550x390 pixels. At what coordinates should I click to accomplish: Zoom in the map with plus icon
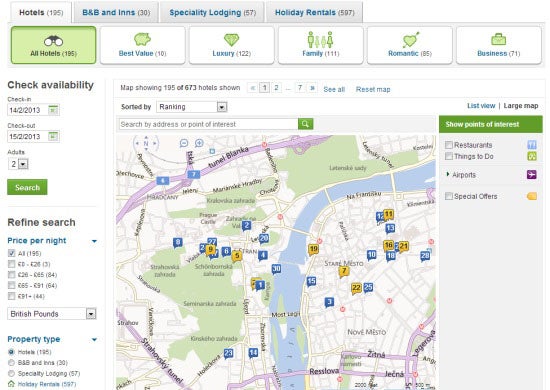coord(199,143)
